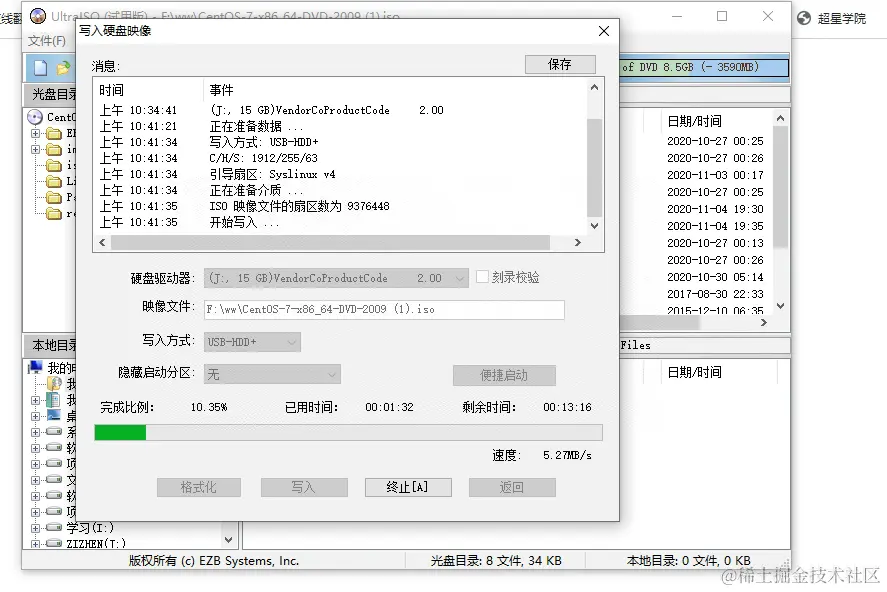Click the globe icon beside 超星学院

pyautogui.click(x=804, y=18)
